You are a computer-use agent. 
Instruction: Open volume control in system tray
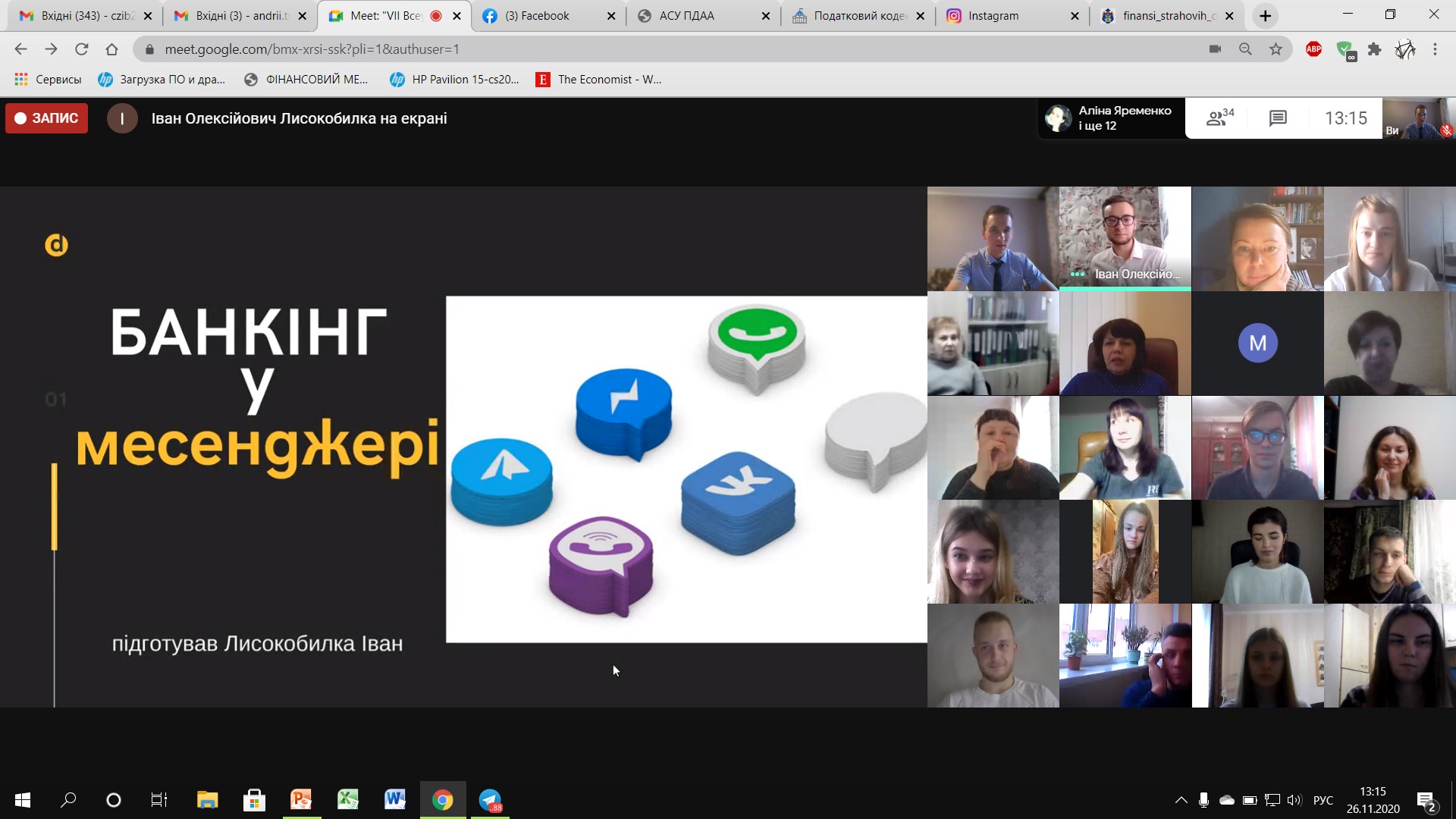[x=1294, y=800]
